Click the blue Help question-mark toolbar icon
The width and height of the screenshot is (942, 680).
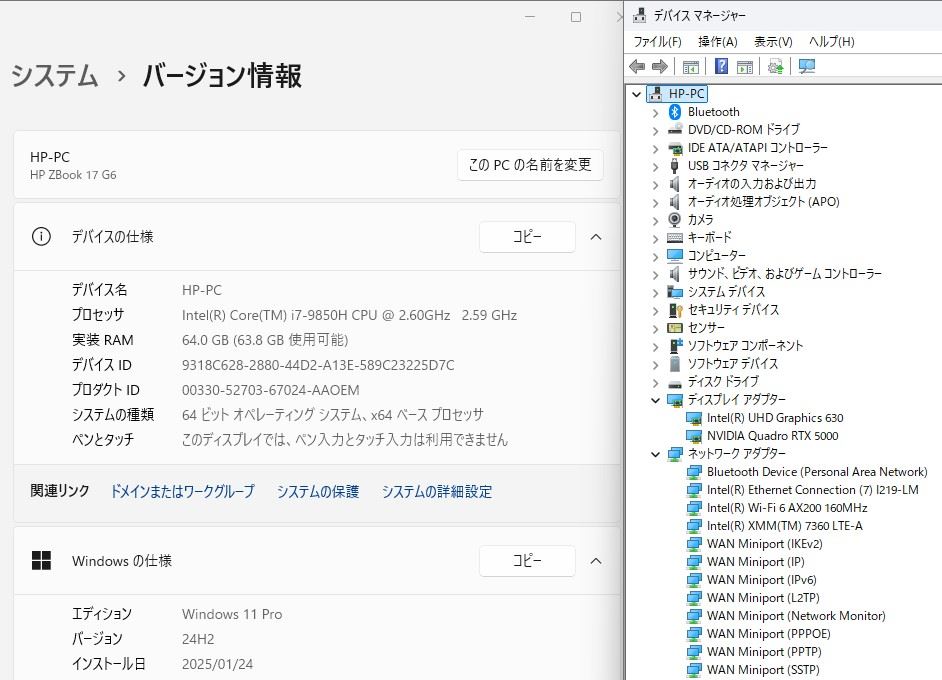tap(721, 66)
